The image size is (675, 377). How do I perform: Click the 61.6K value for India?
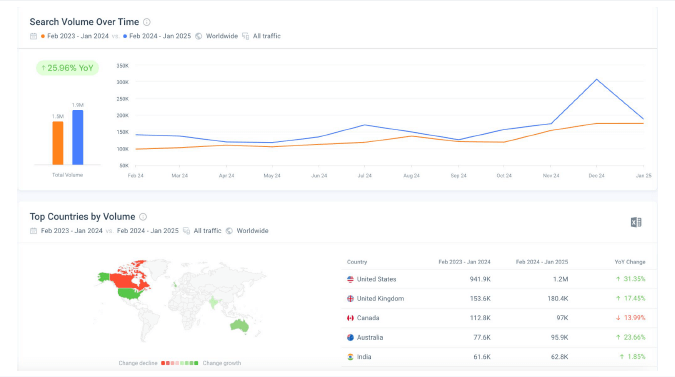pyautogui.click(x=482, y=357)
